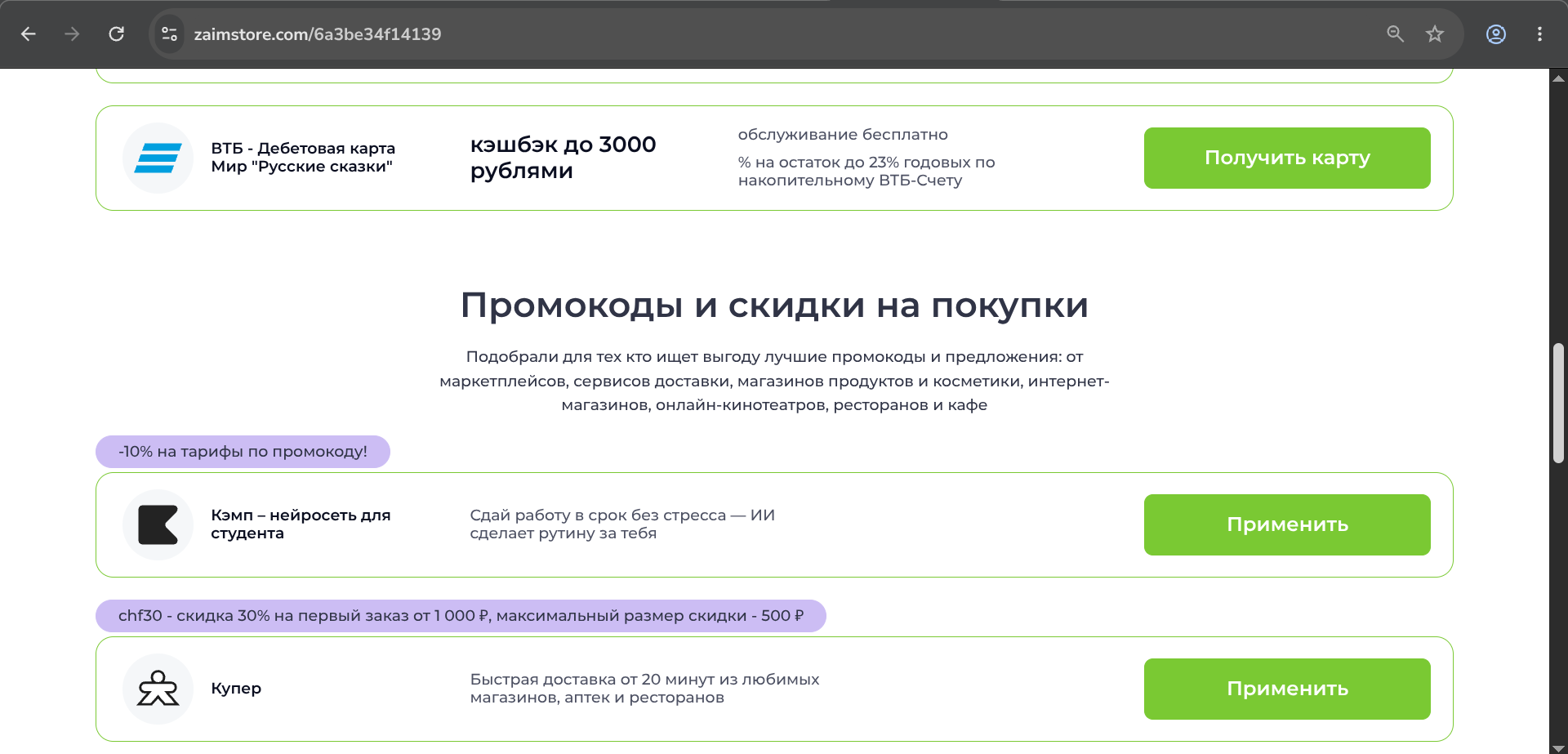Screen dimensions: 1568x754
Task: Click the 23% годовых ВТБ-Счету text
Action: tap(866, 172)
